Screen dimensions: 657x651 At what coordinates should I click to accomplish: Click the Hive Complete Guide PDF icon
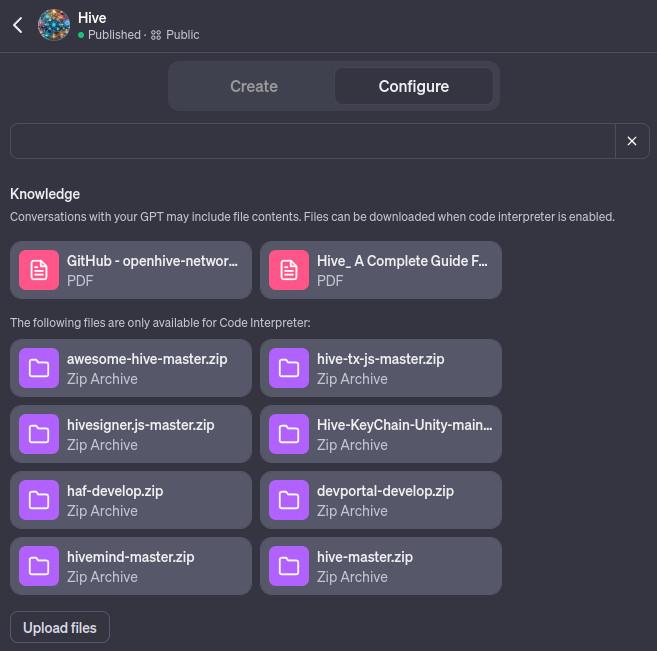coord(289,270)
